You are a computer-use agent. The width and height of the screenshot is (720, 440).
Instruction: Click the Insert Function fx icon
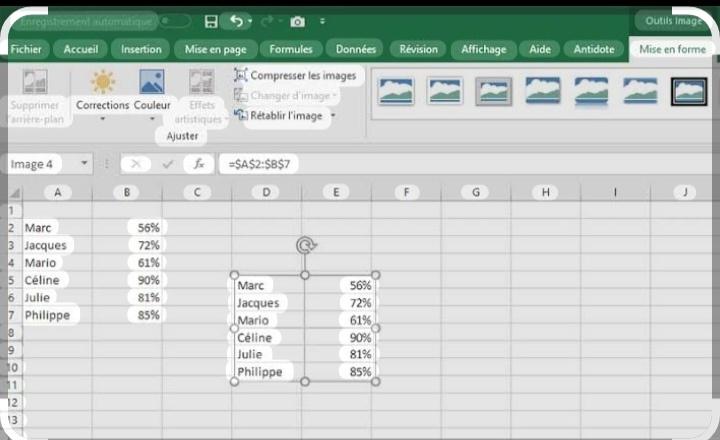(x=199, y=164)
